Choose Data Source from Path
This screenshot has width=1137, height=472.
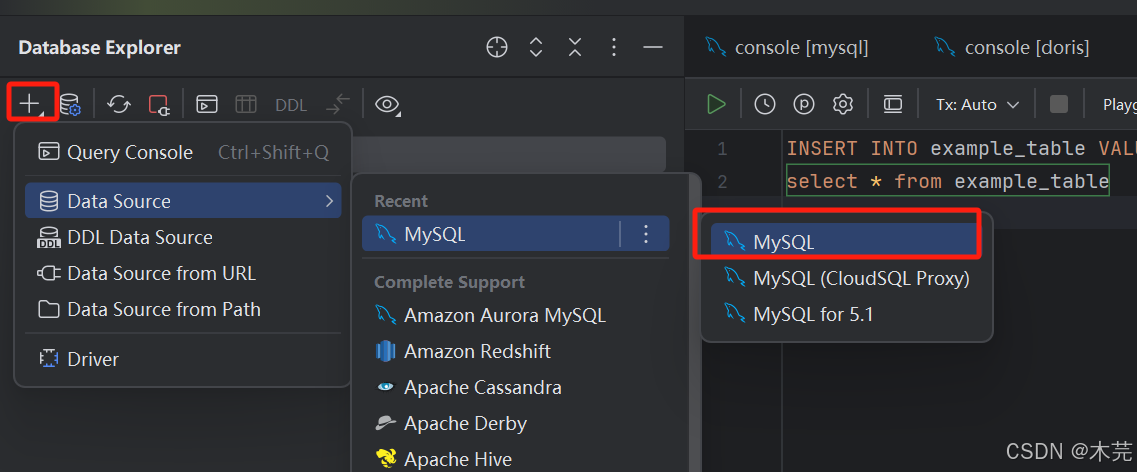point(183,310)
